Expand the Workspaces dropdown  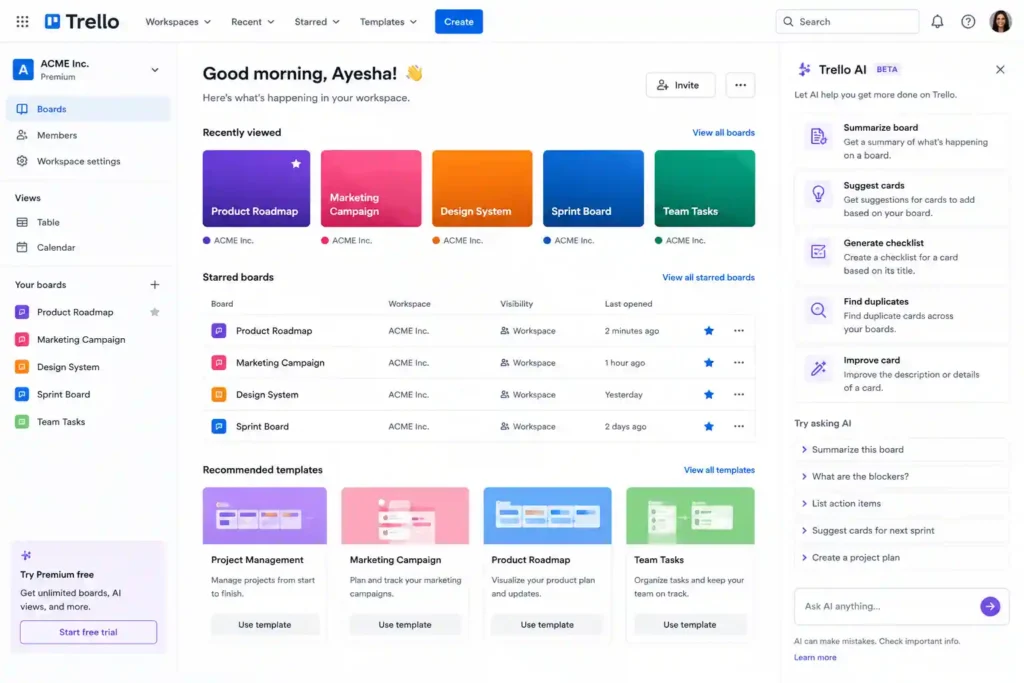point(178,22)
